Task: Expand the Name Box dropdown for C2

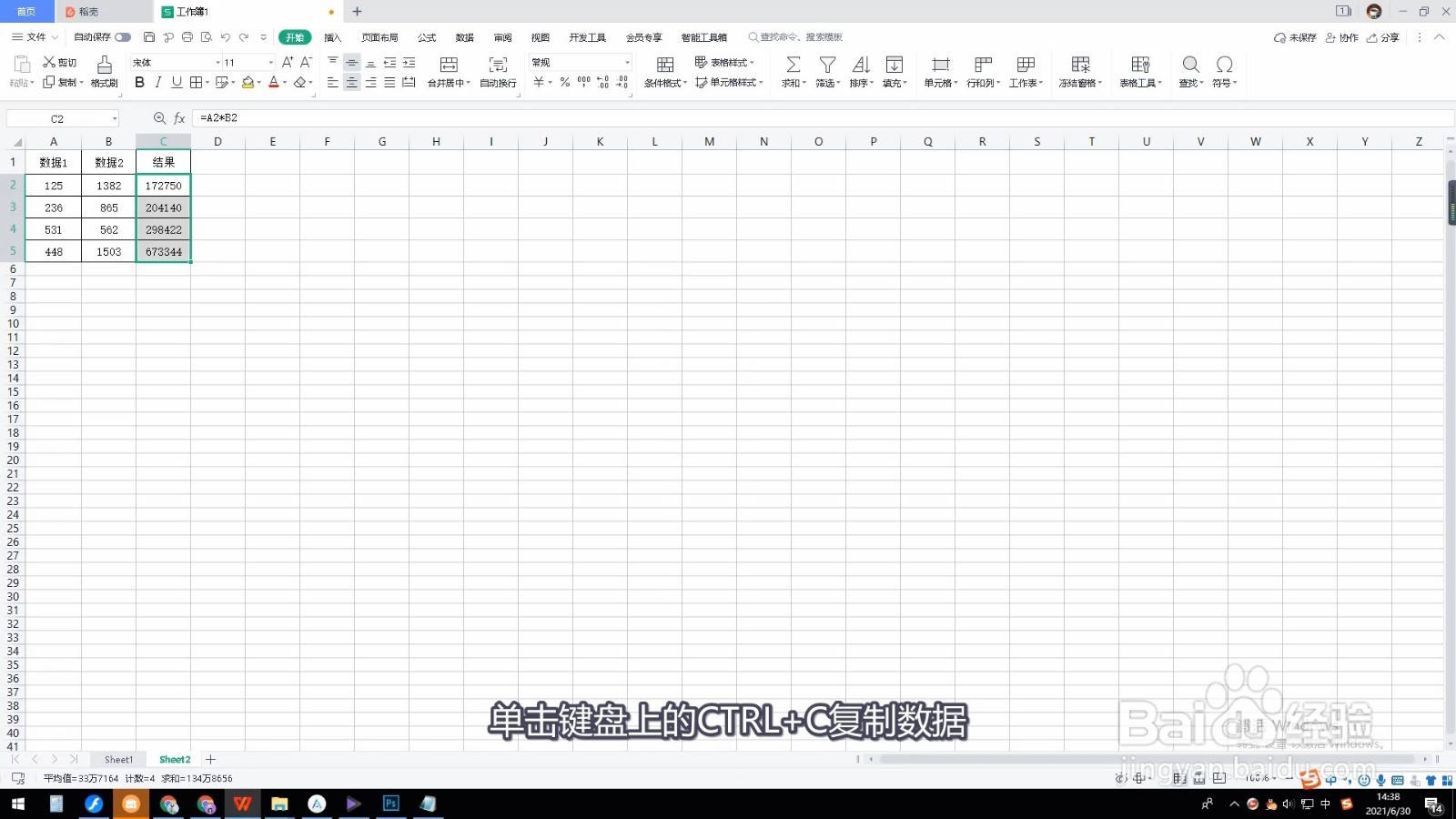Action: coord(115,119)
